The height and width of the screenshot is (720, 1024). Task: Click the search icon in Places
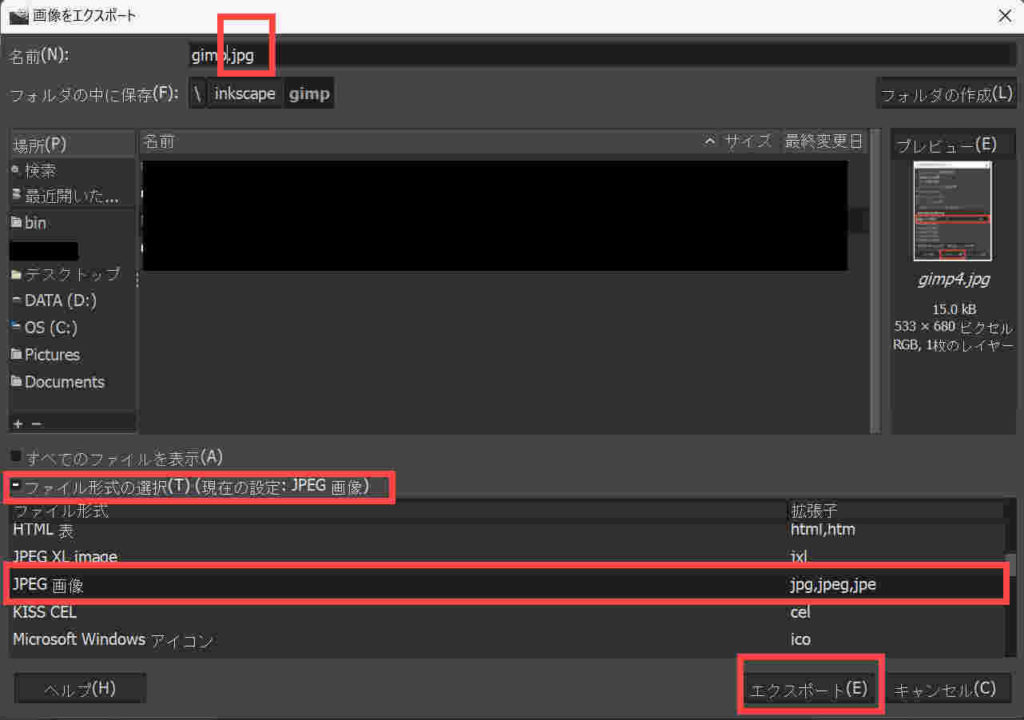coord(16,171)
